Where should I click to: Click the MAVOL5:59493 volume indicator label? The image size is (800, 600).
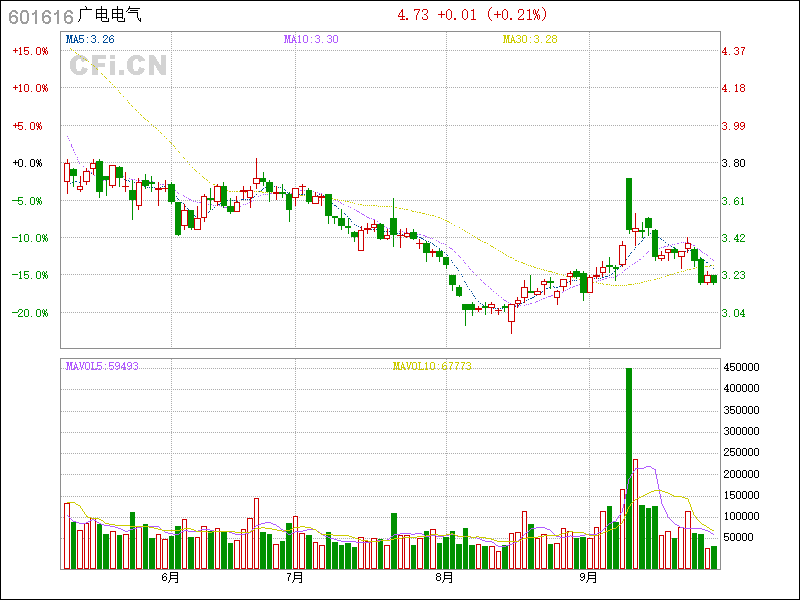pyautogui.click(x=102, y=366)
